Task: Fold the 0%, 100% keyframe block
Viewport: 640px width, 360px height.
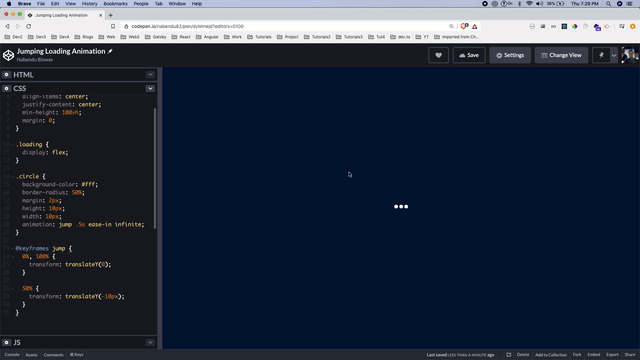Action: [x=12, y=256]
